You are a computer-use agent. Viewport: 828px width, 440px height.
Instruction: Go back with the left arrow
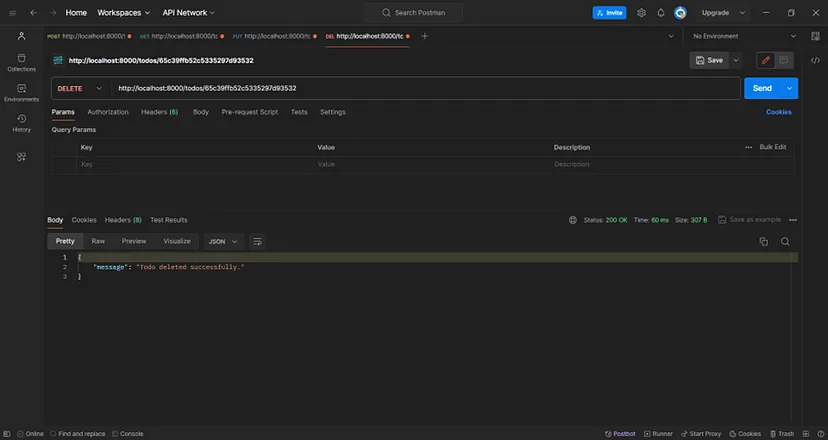[x=33, y=13]
